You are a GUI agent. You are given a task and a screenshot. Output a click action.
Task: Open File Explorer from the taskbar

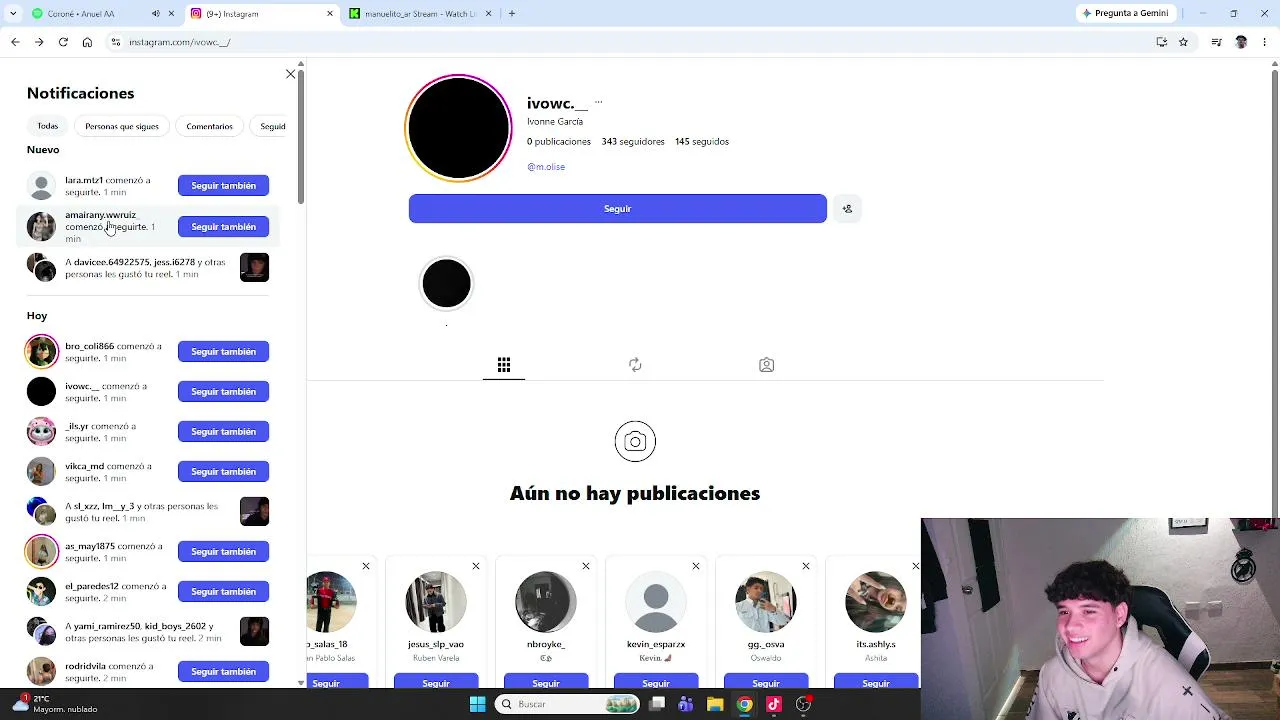pos(715,704)
